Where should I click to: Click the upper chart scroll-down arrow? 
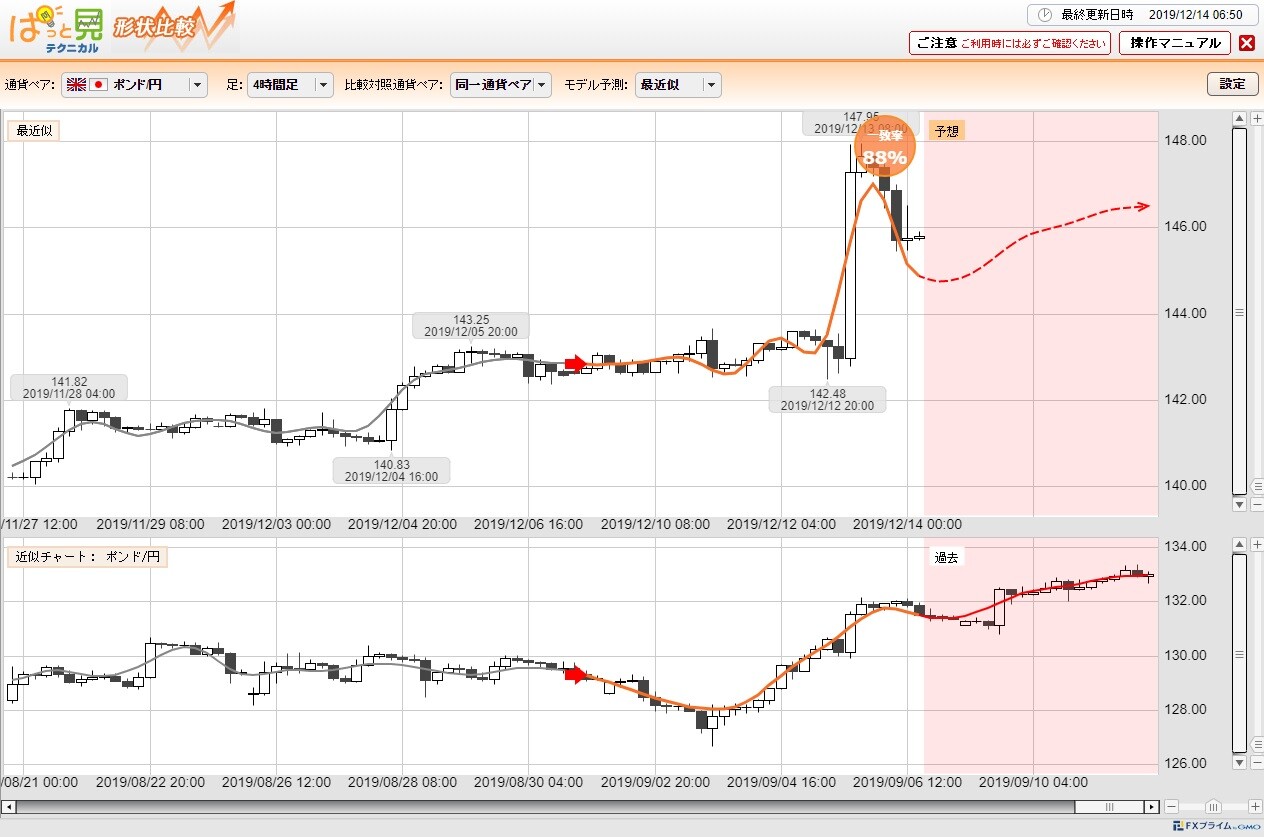pyautogui.click(x=1240, y=505)
